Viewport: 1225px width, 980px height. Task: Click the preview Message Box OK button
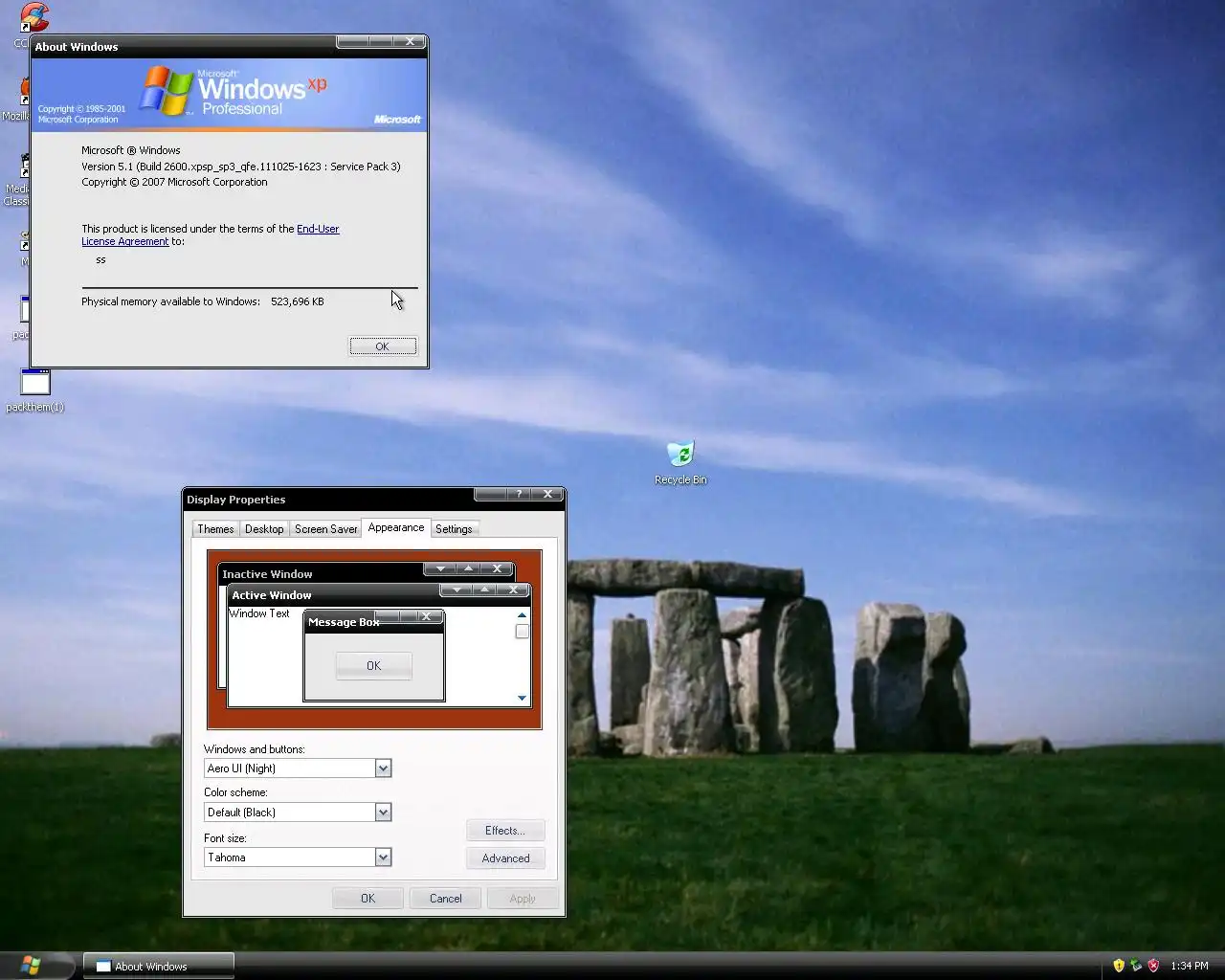pos(374,666)
